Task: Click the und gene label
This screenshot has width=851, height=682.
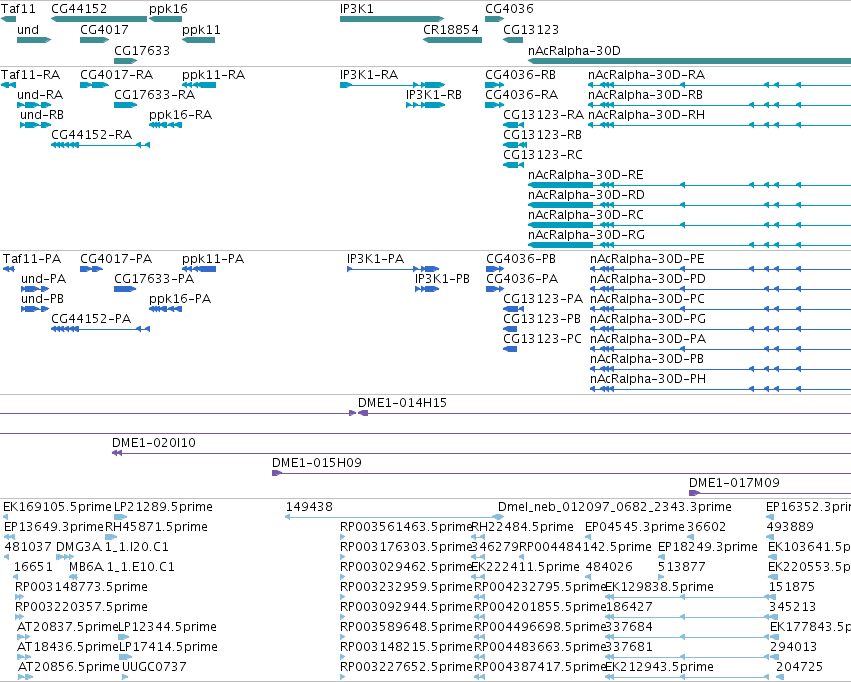Action: coord(28,29)
